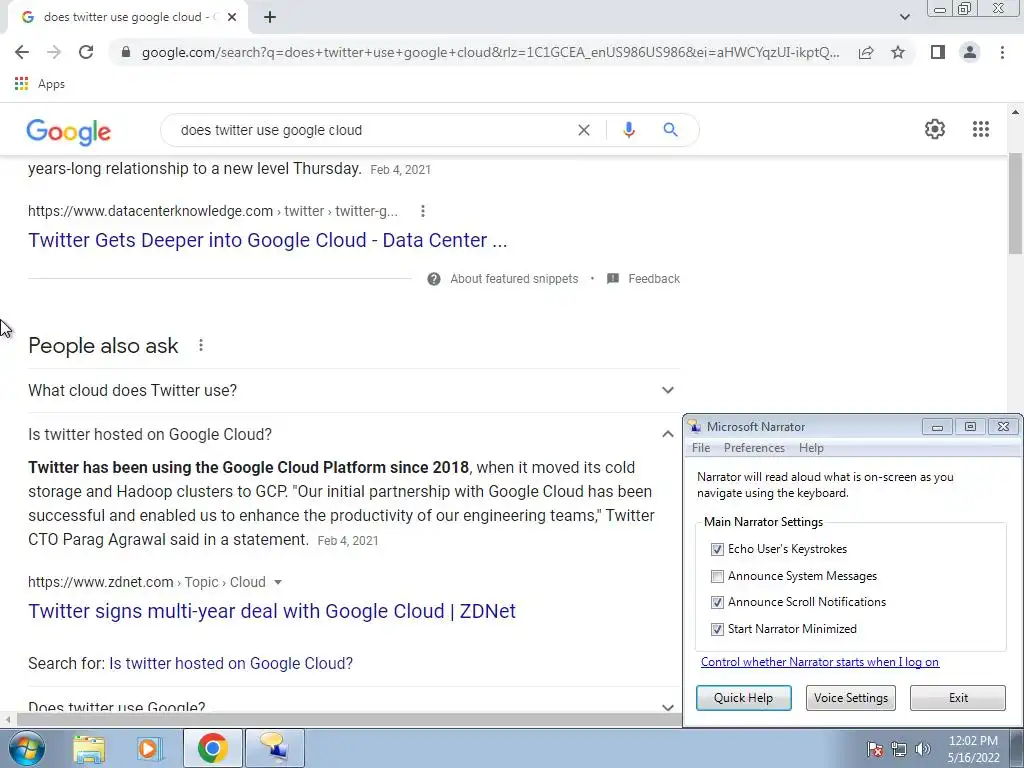Clear the search query with the X
This screenshot has height=768, width=1024.
(584, 130)
